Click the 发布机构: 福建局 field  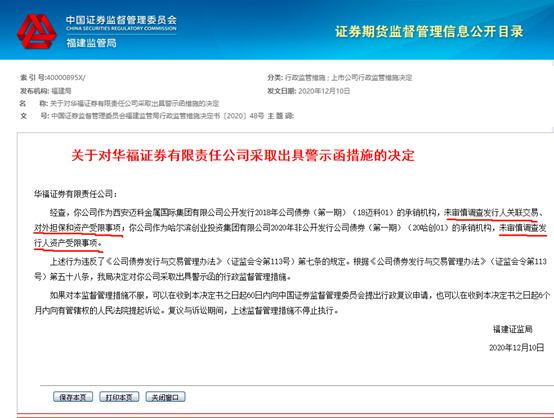pyautogui.click(x=46, y=91)
